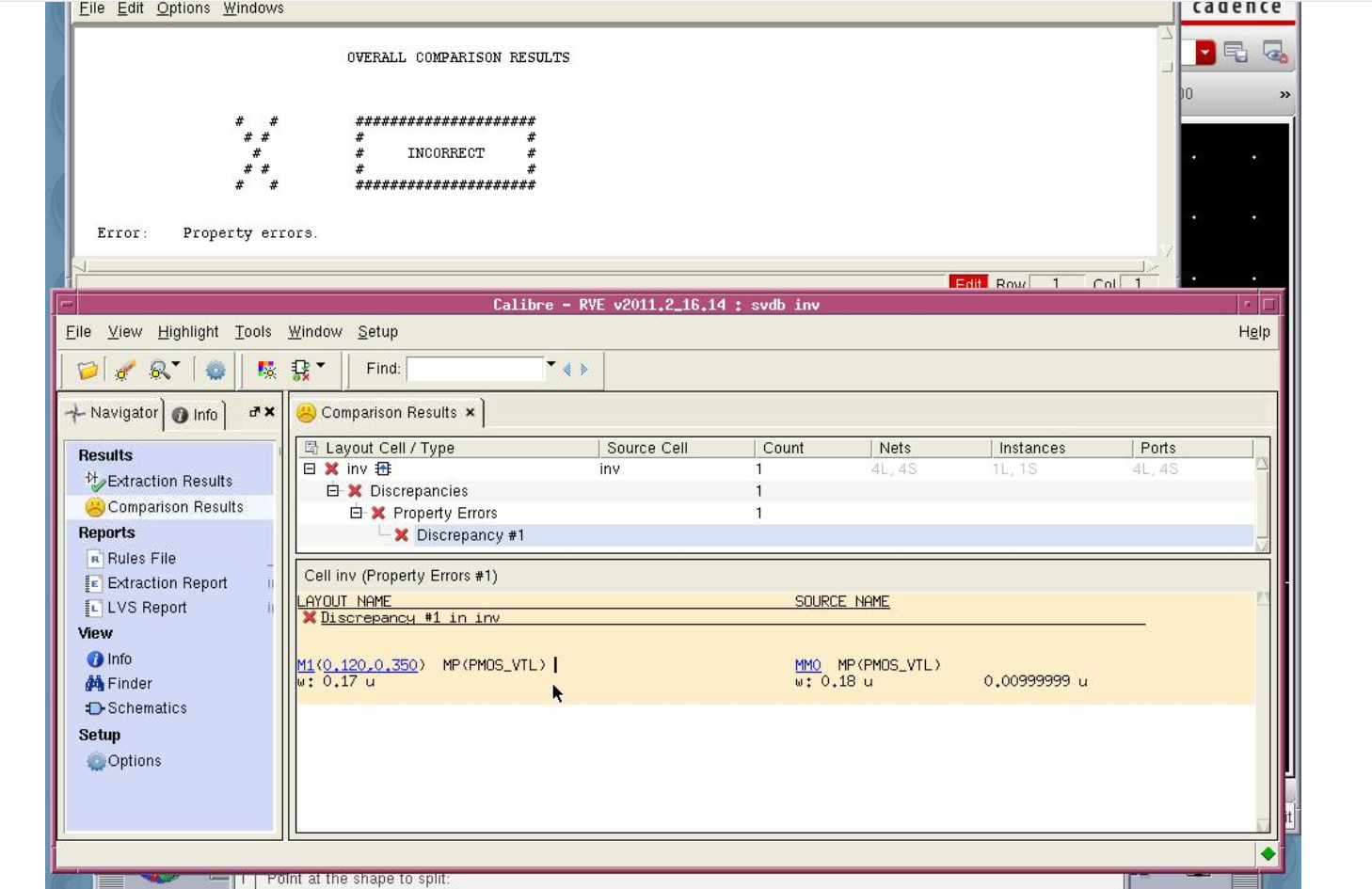This screenshot has height=889, width=1372.
Task: Collapse the Property Errors tree node
Action: tap(357, 513)
